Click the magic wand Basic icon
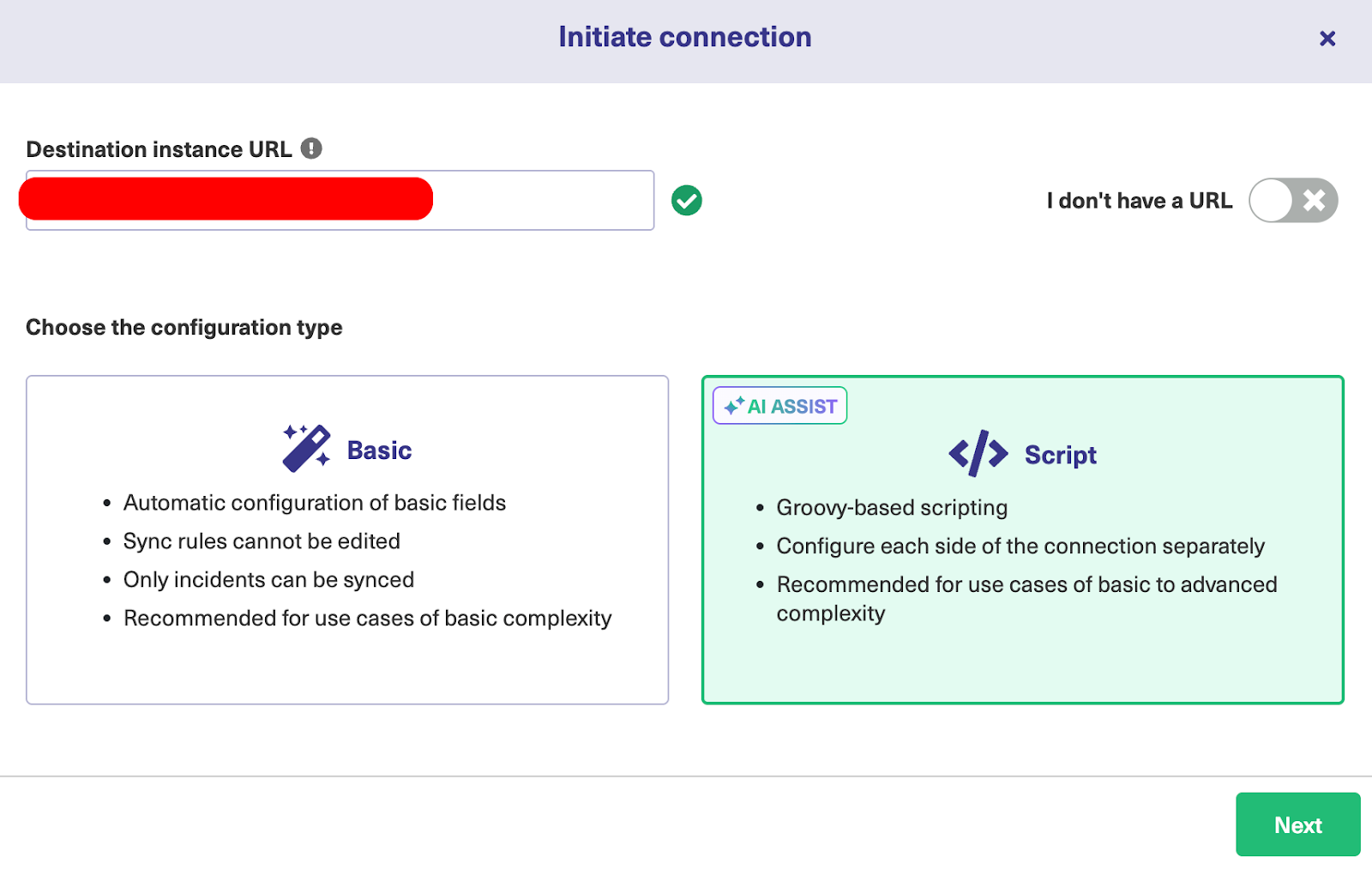This screenshot has width=1372, height=870. click(x=306, y=448)
